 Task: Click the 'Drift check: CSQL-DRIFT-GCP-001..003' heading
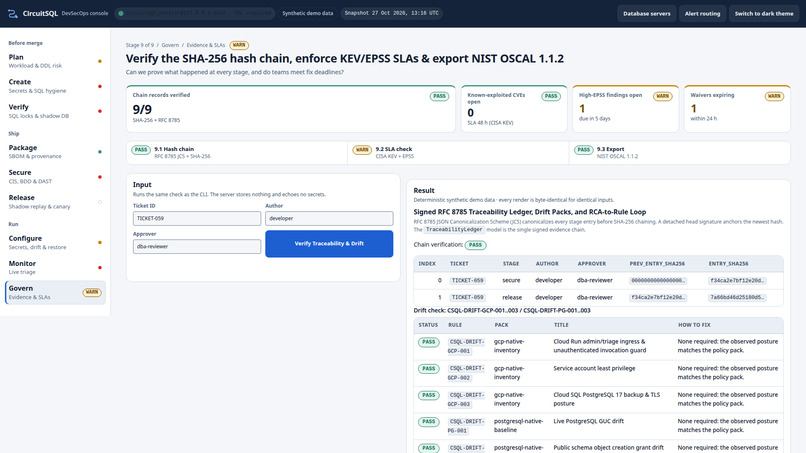(502, 311)
